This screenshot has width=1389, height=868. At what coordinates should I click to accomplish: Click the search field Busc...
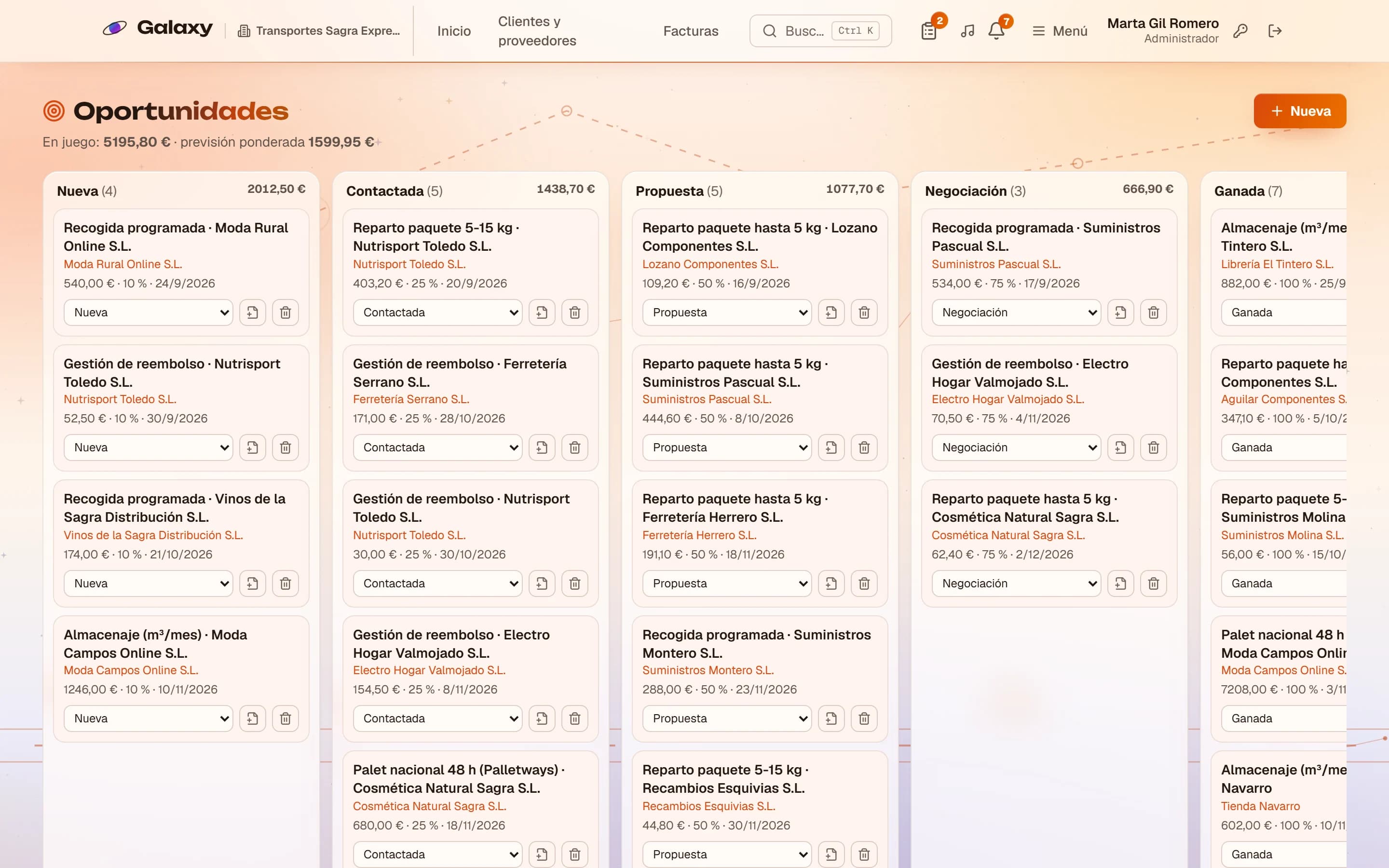click(820, 31)
